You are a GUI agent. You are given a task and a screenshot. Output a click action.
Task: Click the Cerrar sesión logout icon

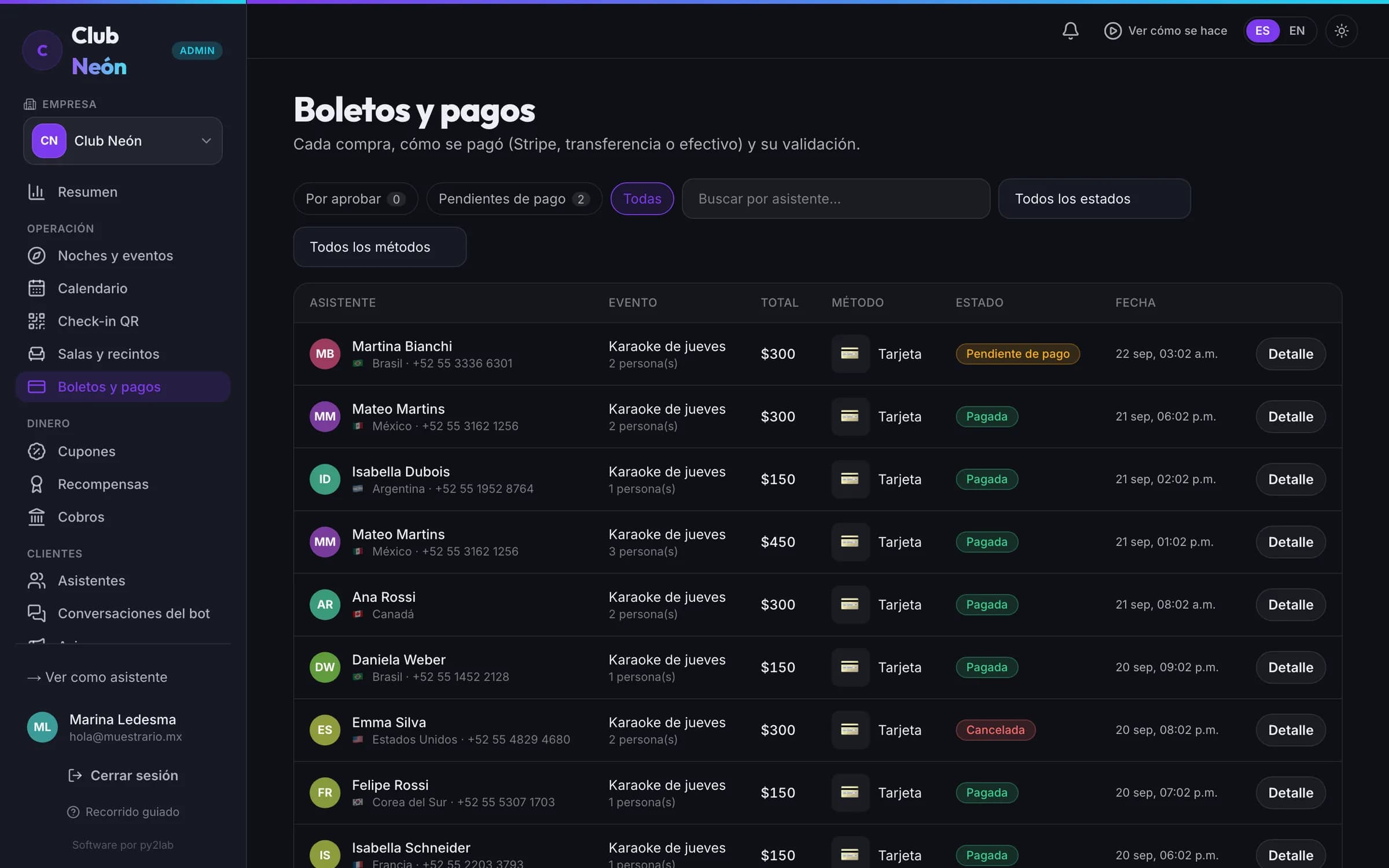[75, 775]
